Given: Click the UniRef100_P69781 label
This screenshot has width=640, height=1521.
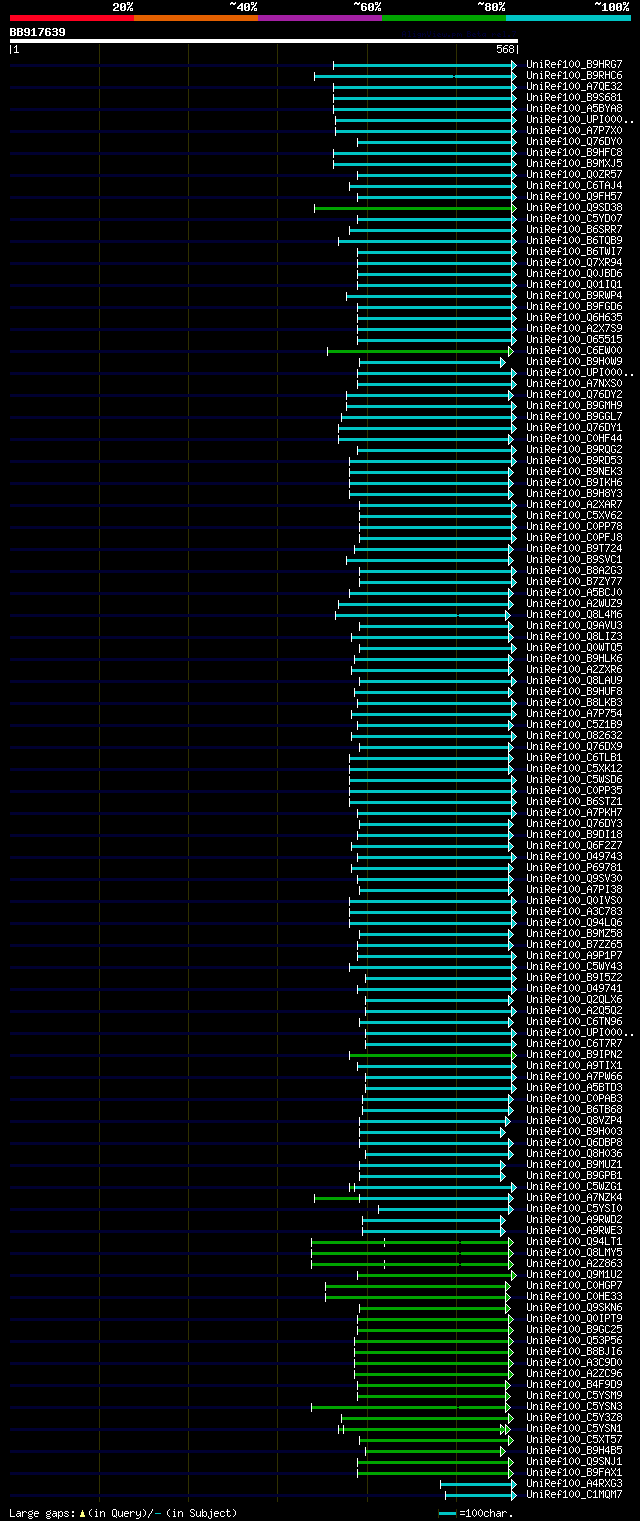Looking at the screenshot, I should click(x=573, y=867).
